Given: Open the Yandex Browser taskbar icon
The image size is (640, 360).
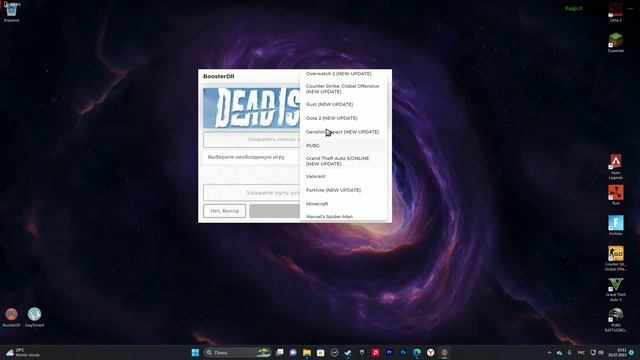Looking at the screenshot, I should 431,352.
